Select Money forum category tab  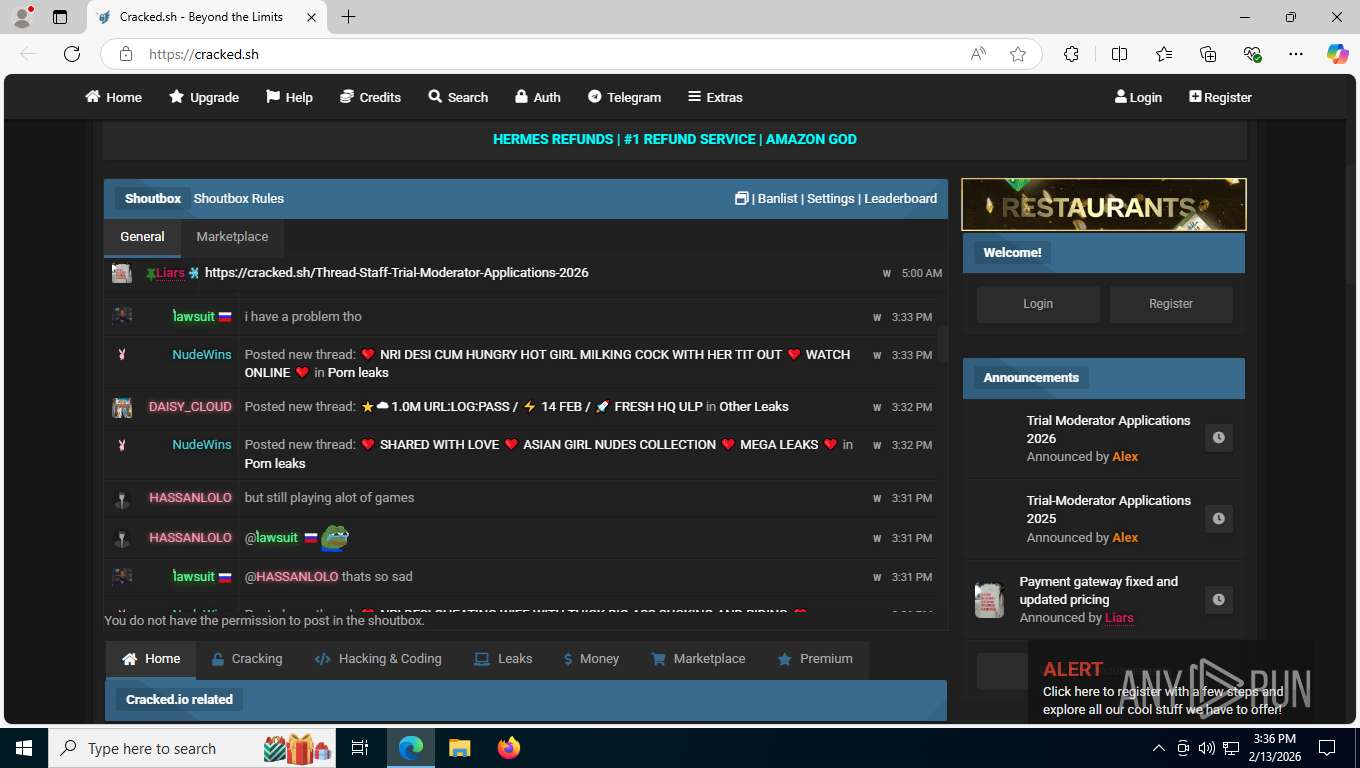pos(591,659)
